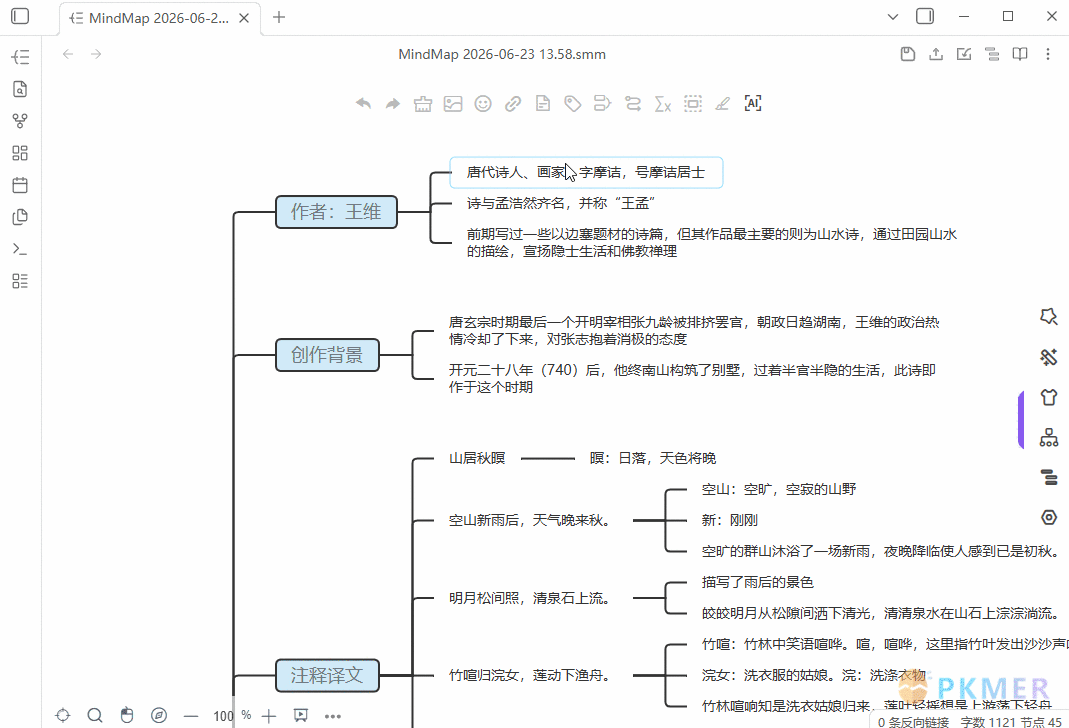Close the MindMap tab
Viewport: 1069px width, 728px height.
coord(244,18)
